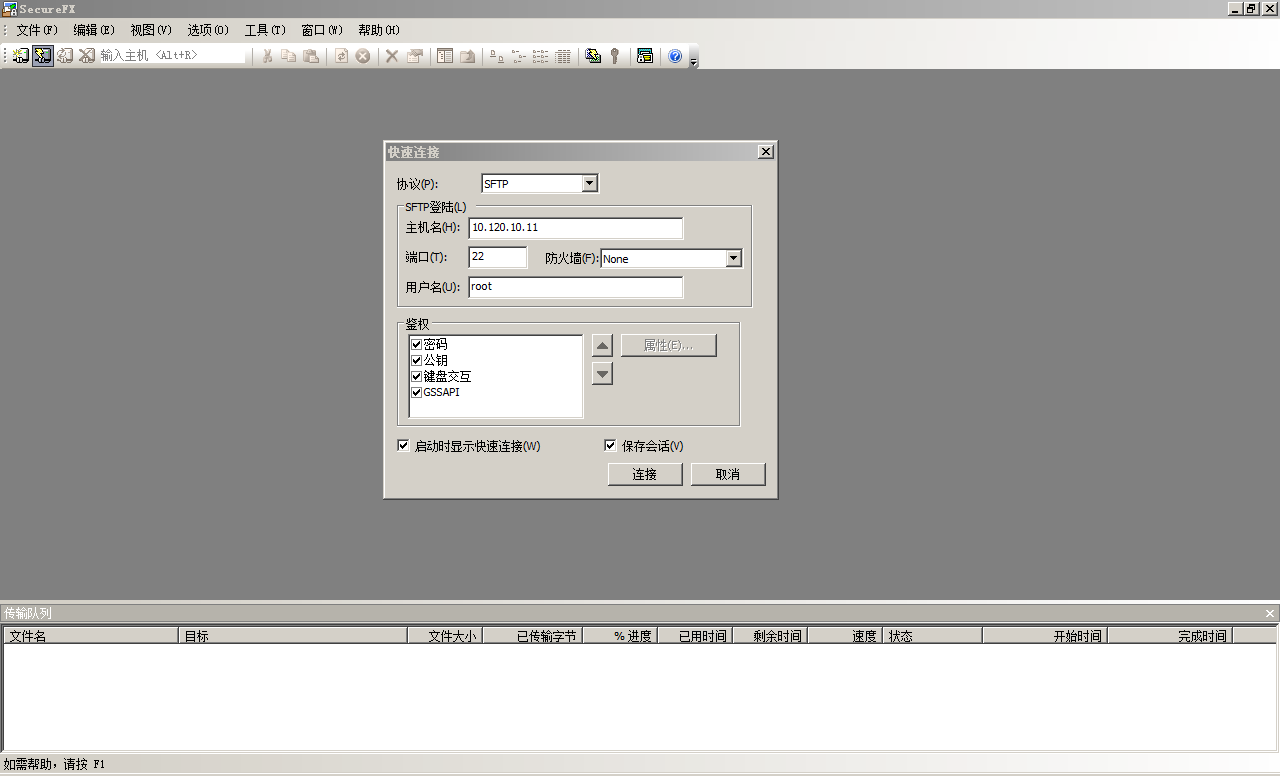Sort queue by % 进度 column header
Viewport: 1280px width, 776px height.
click(x=620, y=636)
